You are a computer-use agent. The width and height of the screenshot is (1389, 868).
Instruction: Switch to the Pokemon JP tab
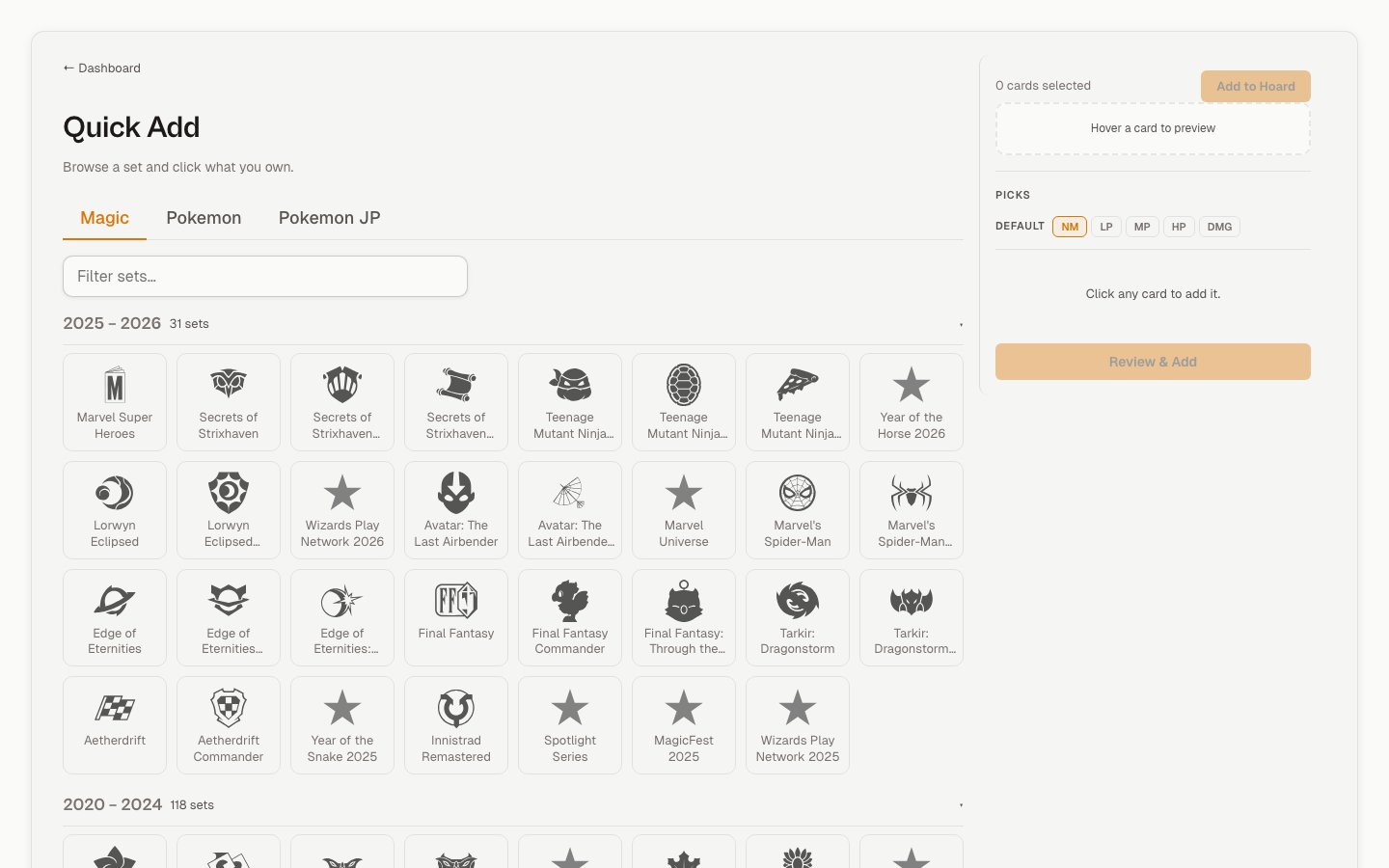pyautogui.click(x=329, y=218)
